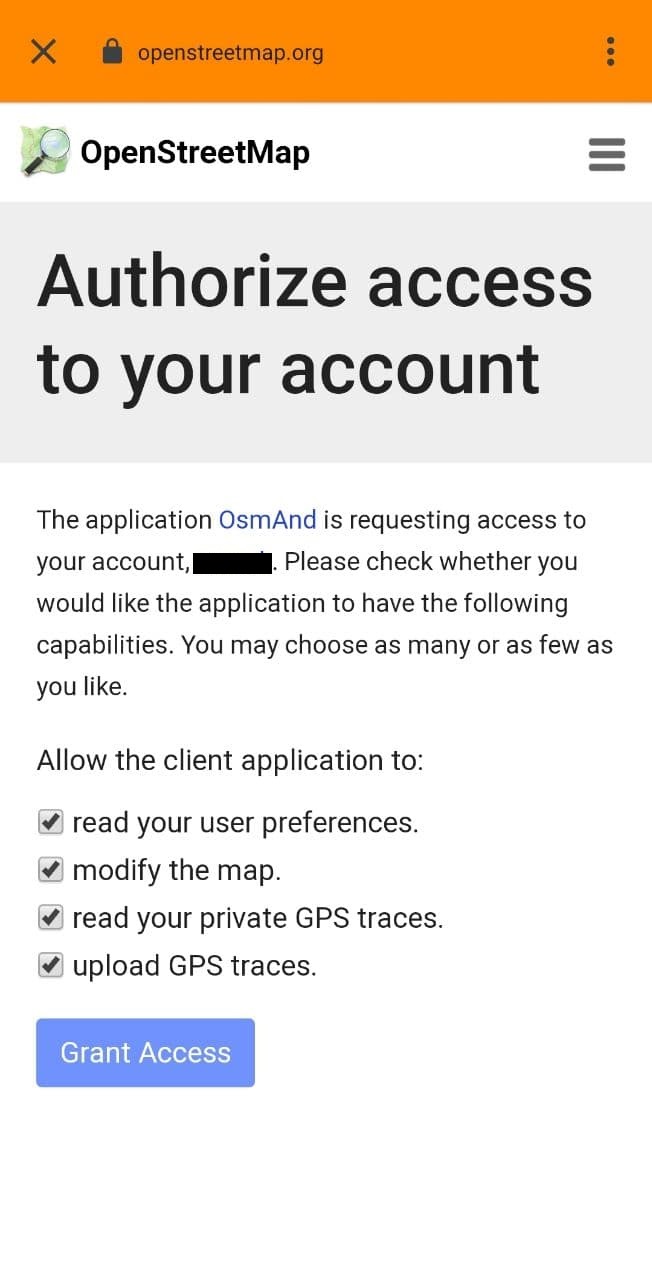Tap the site security lock icon

point(112,51)
